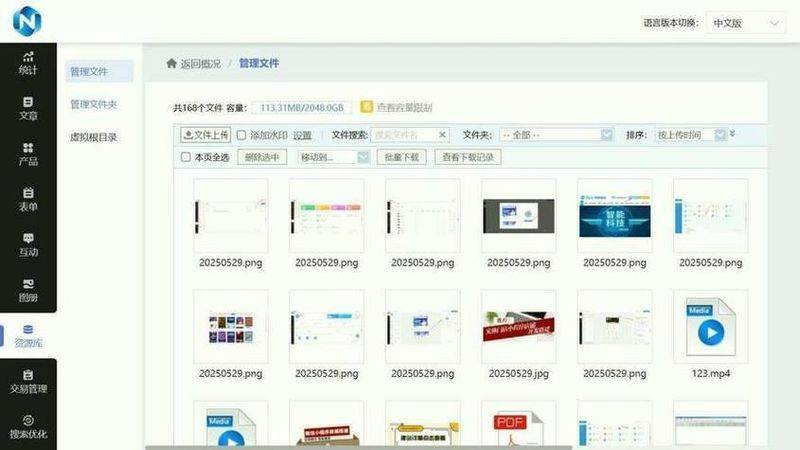Check the 本页全选 select-all checkbox
This screenshot has height=450, width=800.
186,157
